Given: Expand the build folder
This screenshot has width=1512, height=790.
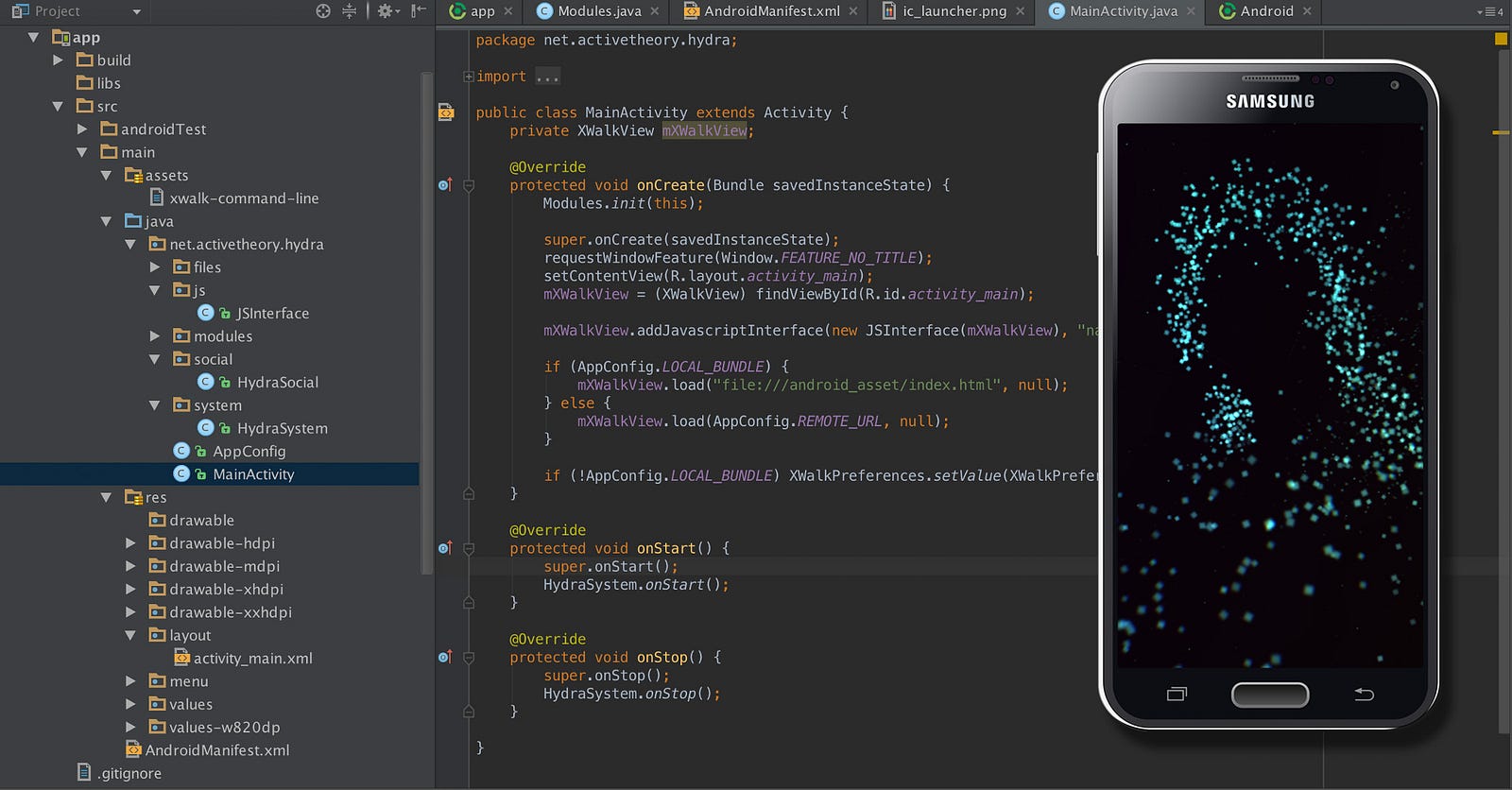Looking at the screenshot, I should (59, 60).
